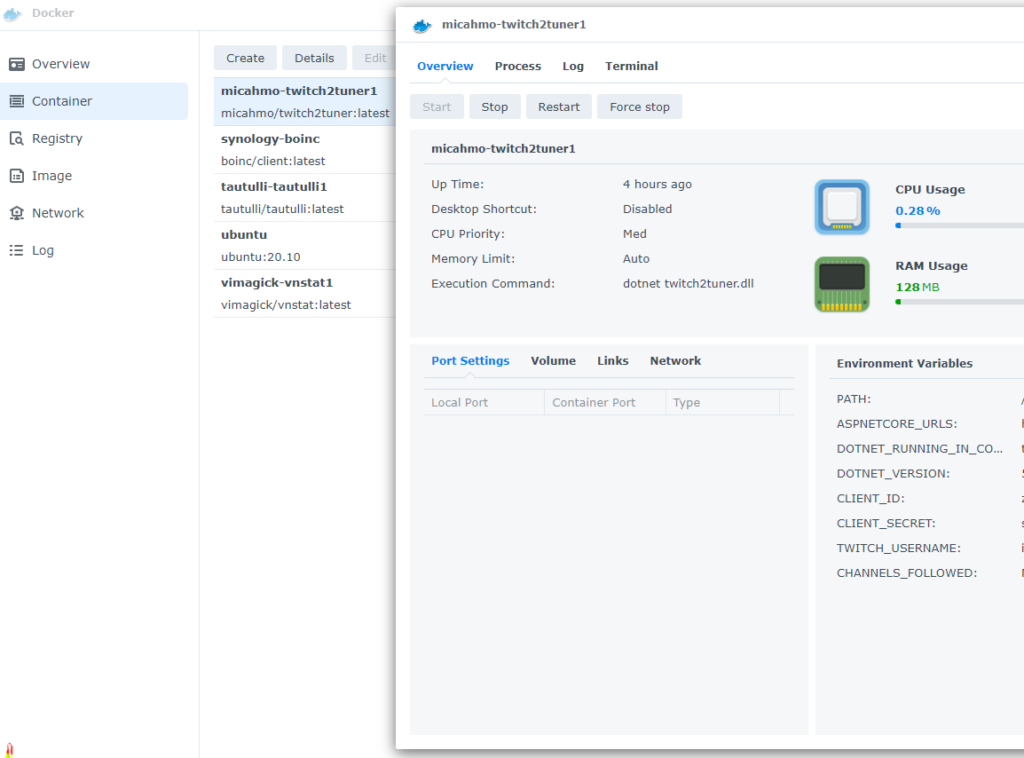The width and height of the screenshot is (1024, 758).
Task: Select tautulli-tautulli1 container row
Action: point(305,198)
